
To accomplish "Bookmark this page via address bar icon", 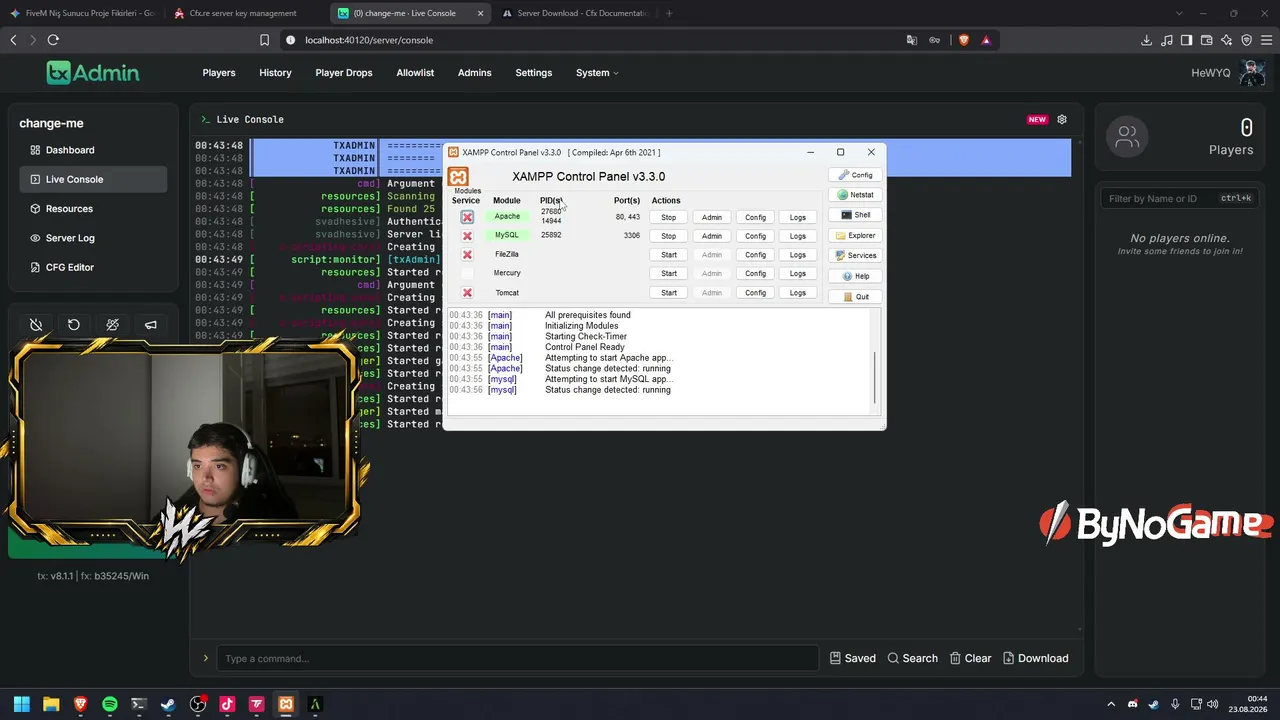I will coord(264,40).
